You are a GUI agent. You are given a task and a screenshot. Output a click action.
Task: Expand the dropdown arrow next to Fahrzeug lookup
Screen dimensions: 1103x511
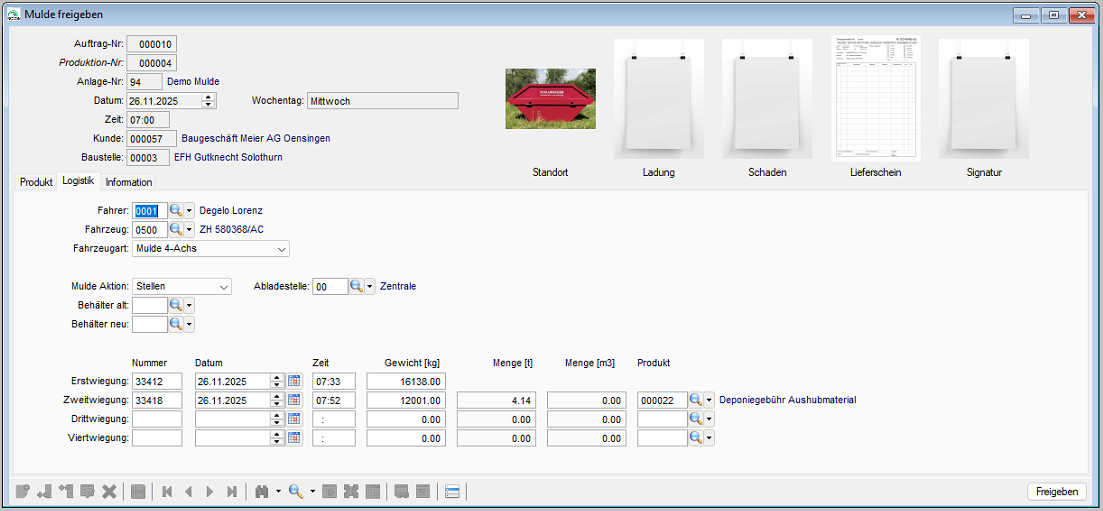point(190,230)
